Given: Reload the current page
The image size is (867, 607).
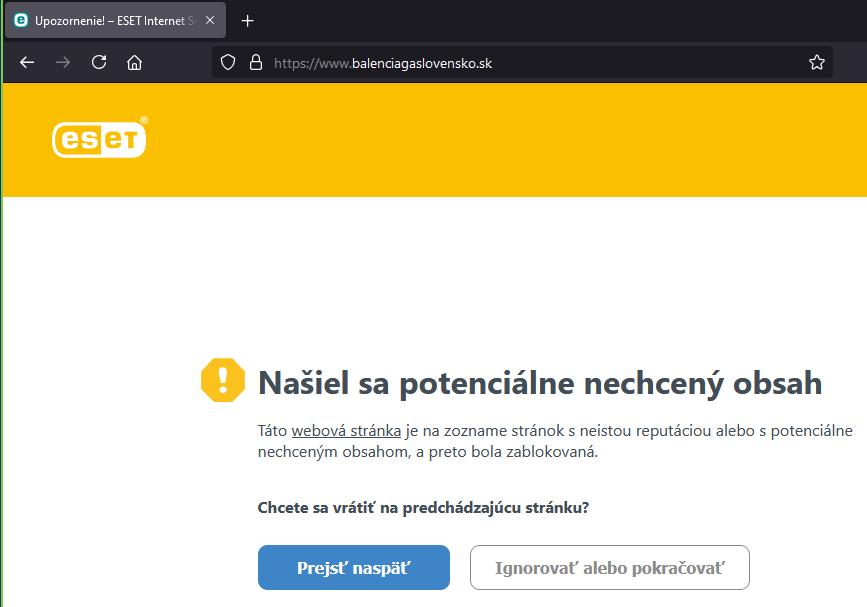Looking at the screenshot, I should point(99,62).
